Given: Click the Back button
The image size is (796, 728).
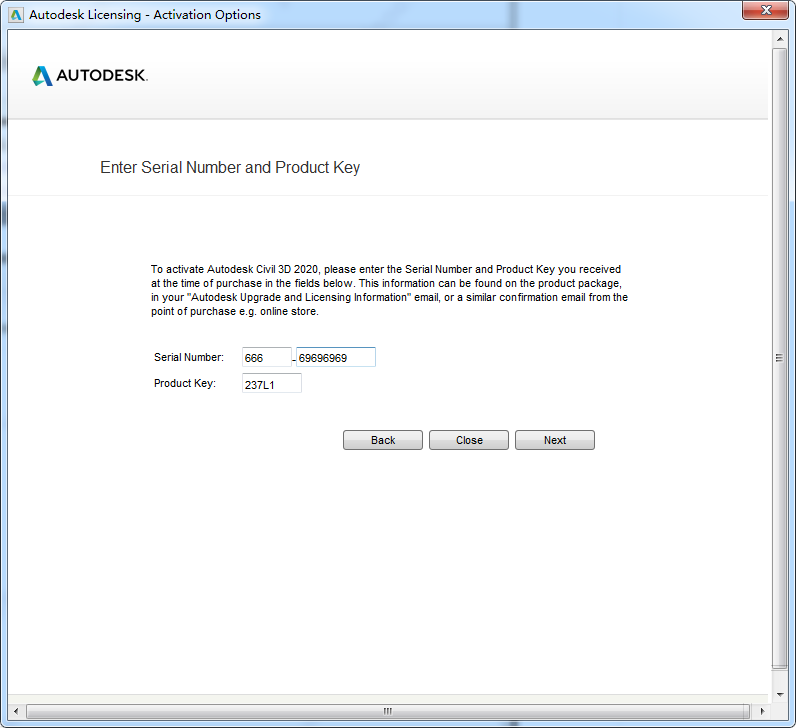Looking at the screenshot, I should (x=383, y=440).
